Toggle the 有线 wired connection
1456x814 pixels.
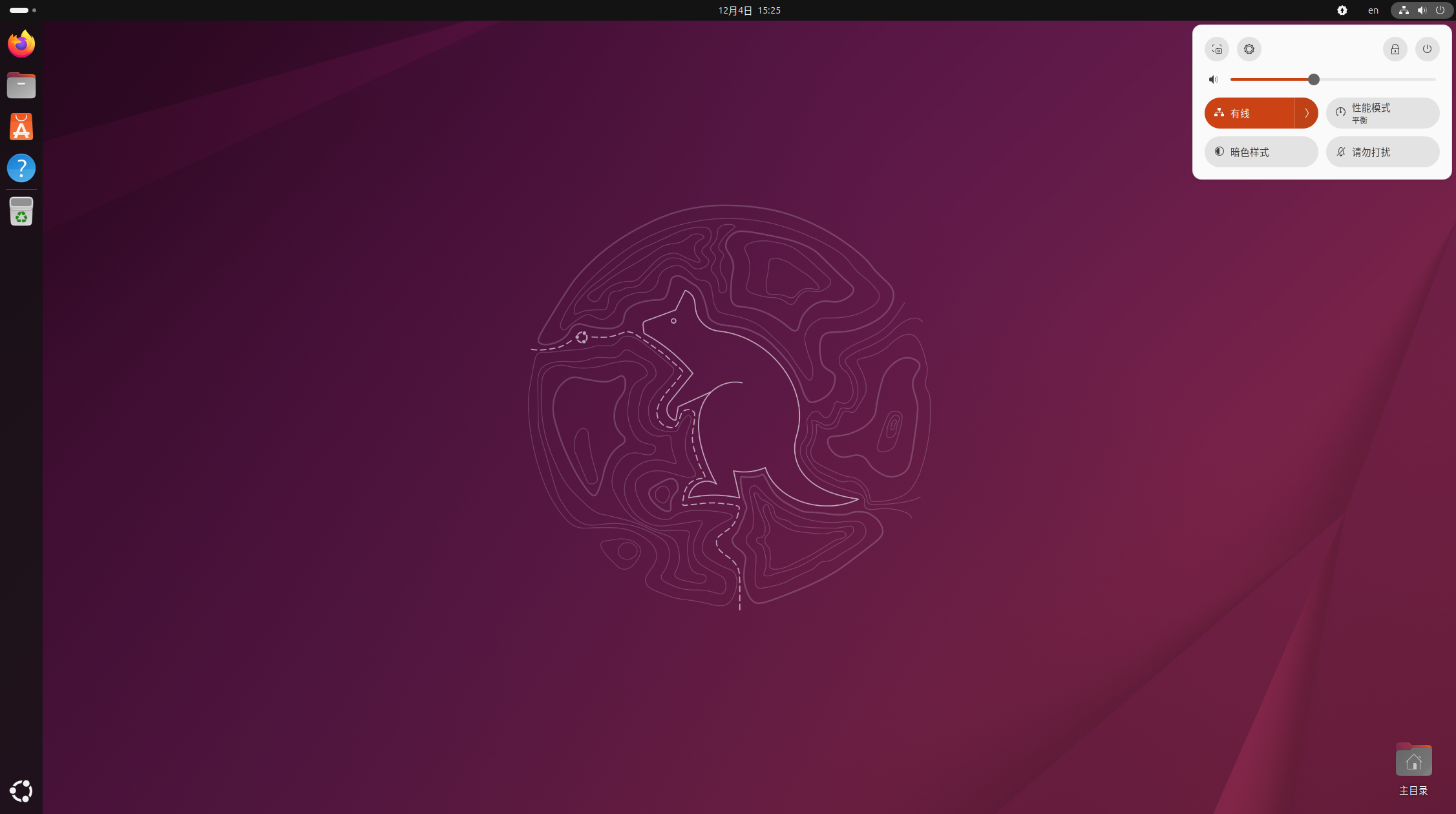(x=1249, y=114)
